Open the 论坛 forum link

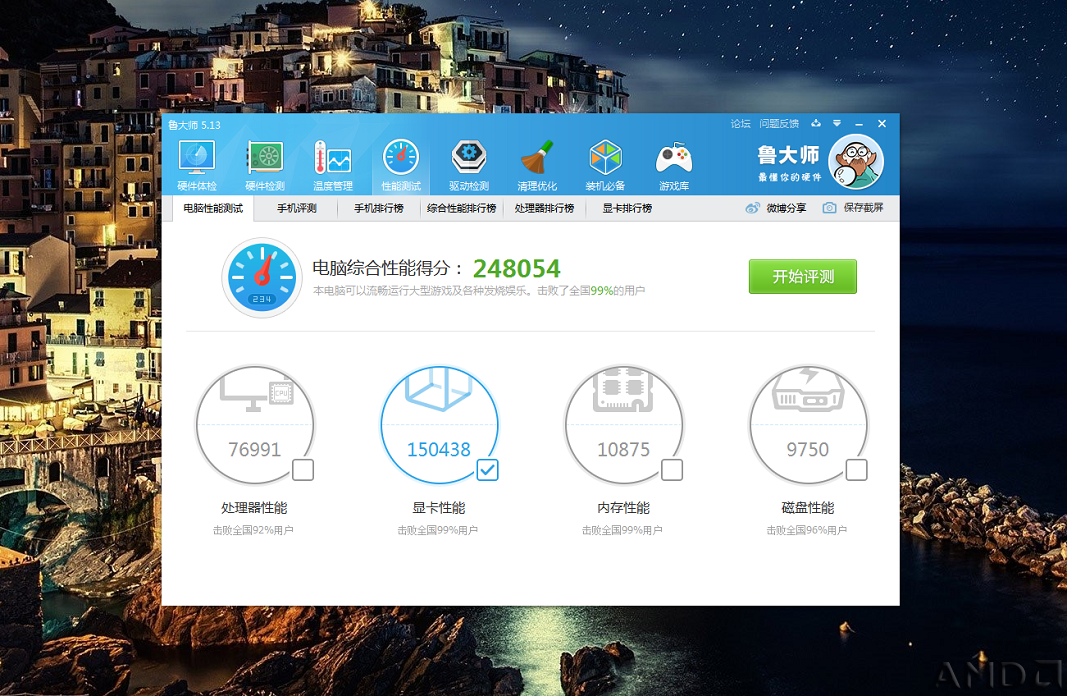tap(740, 123)
